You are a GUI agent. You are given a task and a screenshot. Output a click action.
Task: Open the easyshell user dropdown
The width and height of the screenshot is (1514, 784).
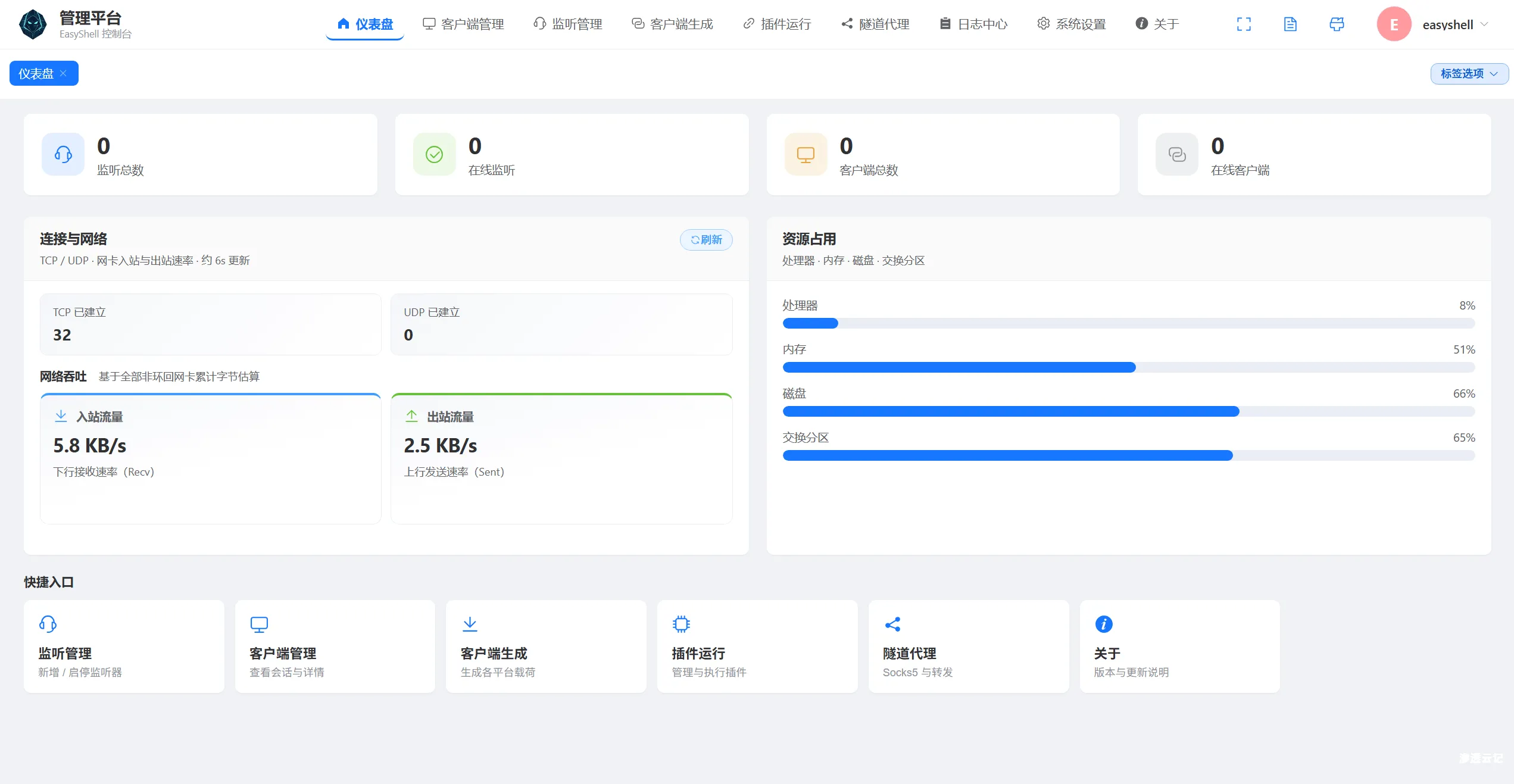[1455, 24]
